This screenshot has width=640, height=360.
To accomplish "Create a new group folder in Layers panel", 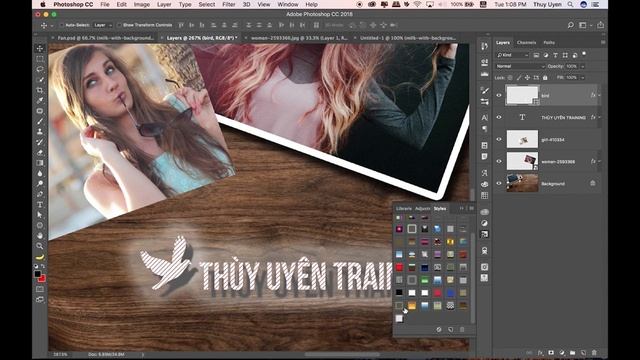I will pos(572,353).
